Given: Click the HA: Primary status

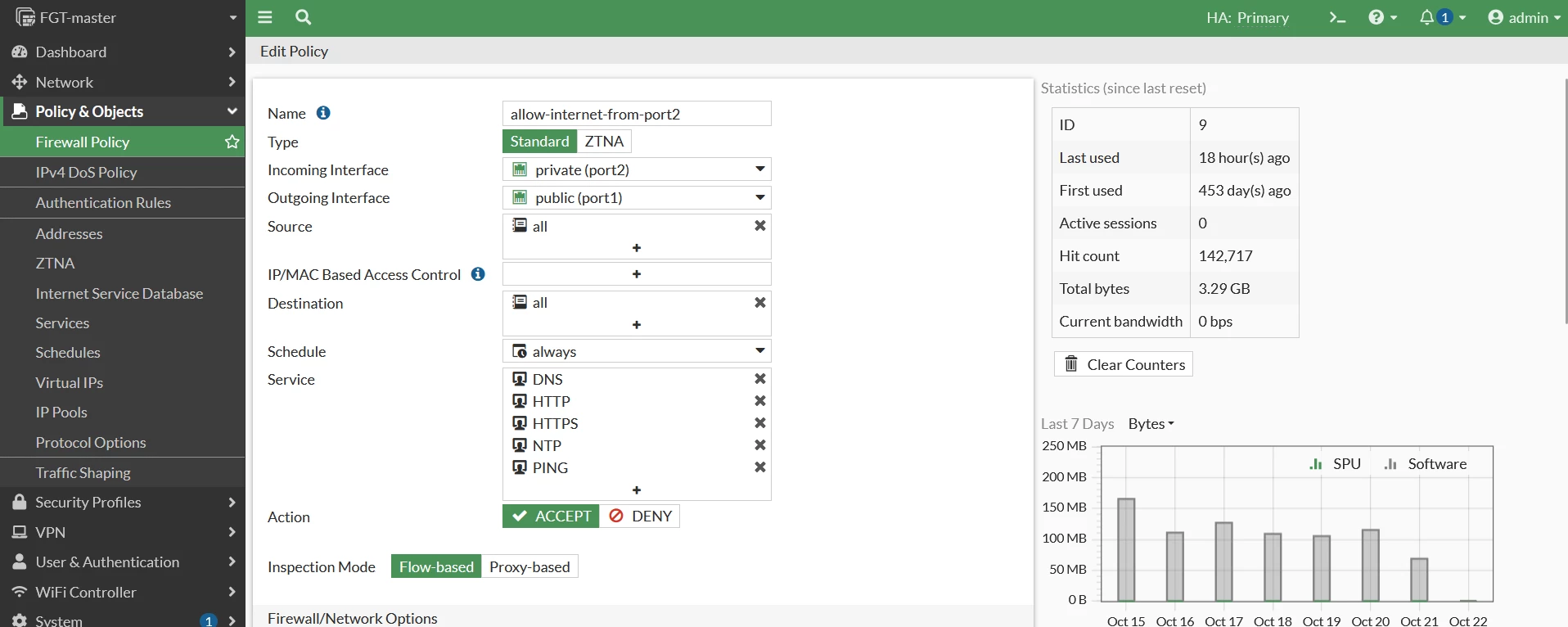Looking at the screenshot, I should pyautogui.click(x=1247, y=18).
